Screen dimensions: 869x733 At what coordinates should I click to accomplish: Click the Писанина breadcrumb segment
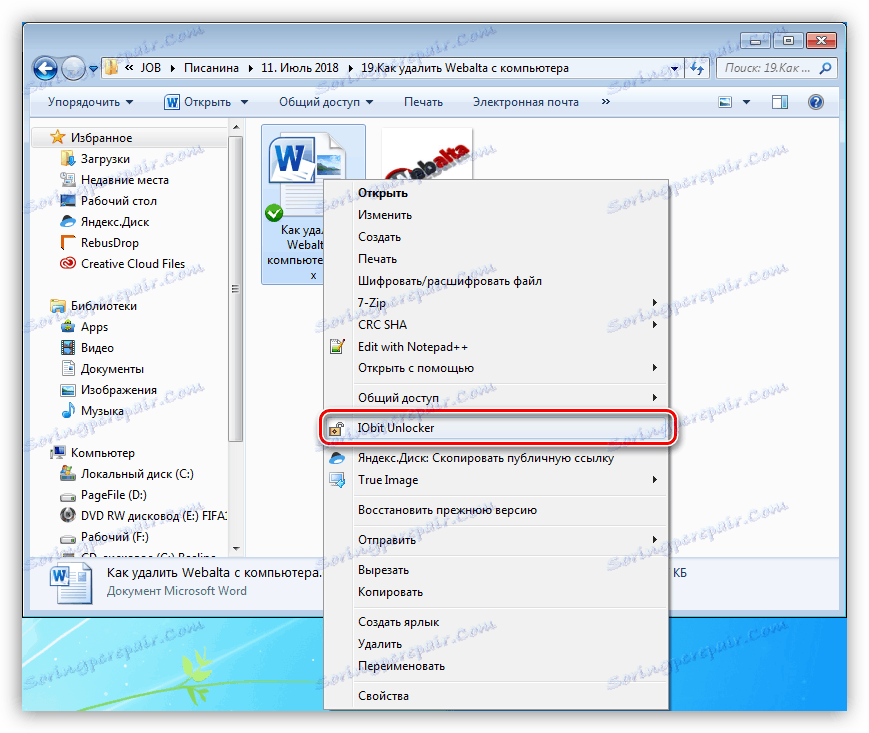coord(211,68)
